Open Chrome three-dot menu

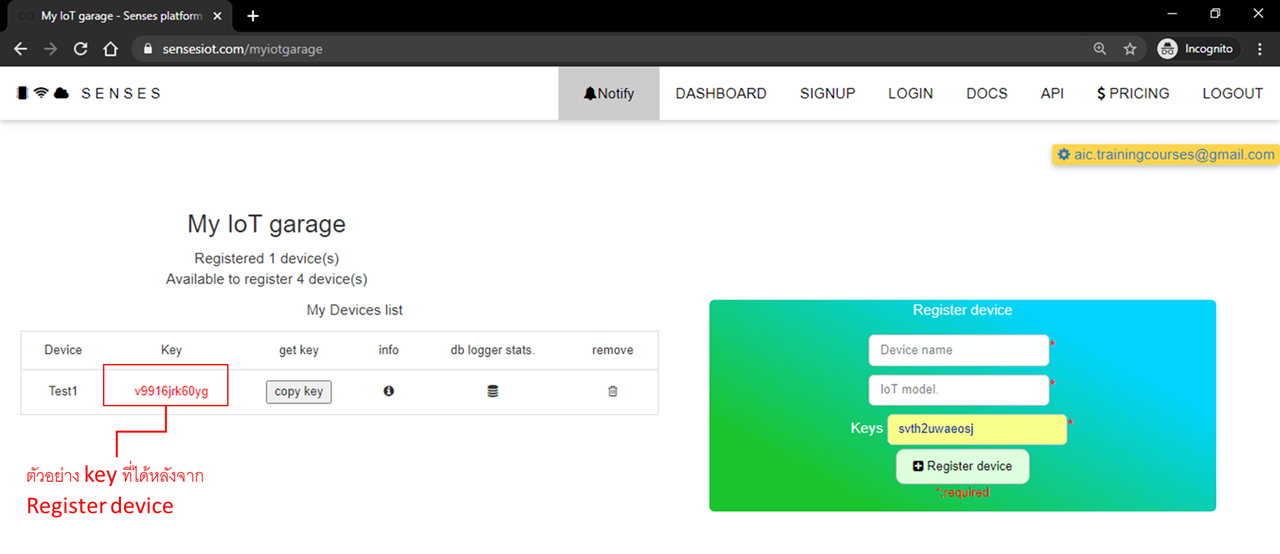pyautogui.click(x=1260, y=49)
